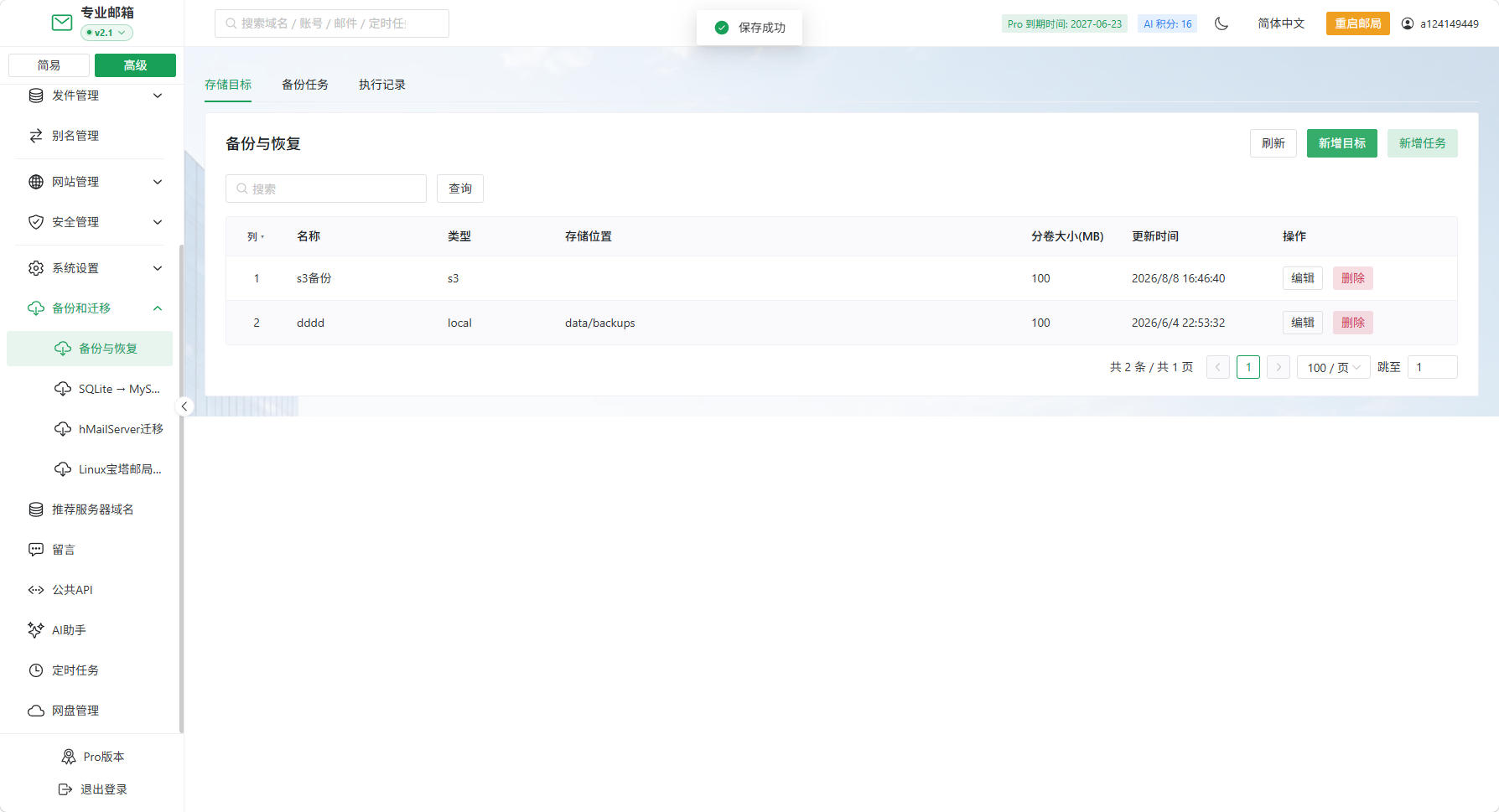Focus the 搜索 field in backup panel

(x=326, y=189)
